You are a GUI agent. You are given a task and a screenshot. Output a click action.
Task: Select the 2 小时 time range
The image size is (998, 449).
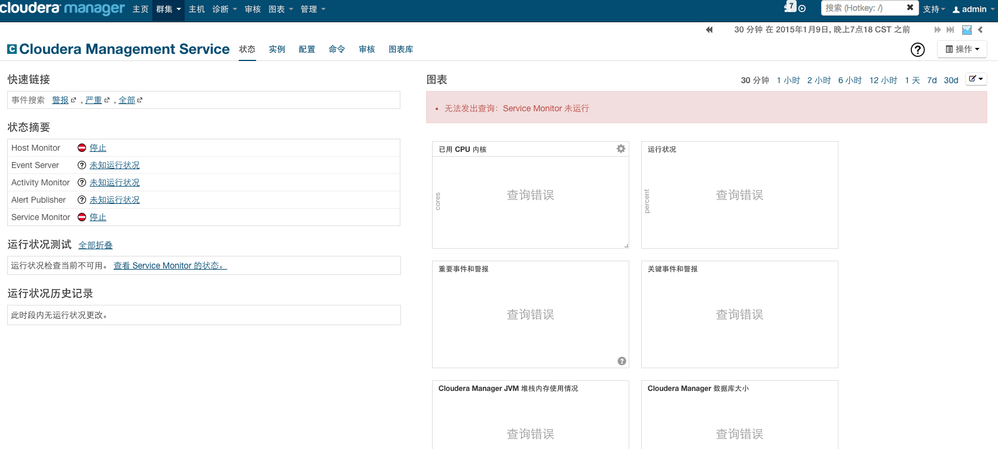pyautogui.click(x=819, y=80)
